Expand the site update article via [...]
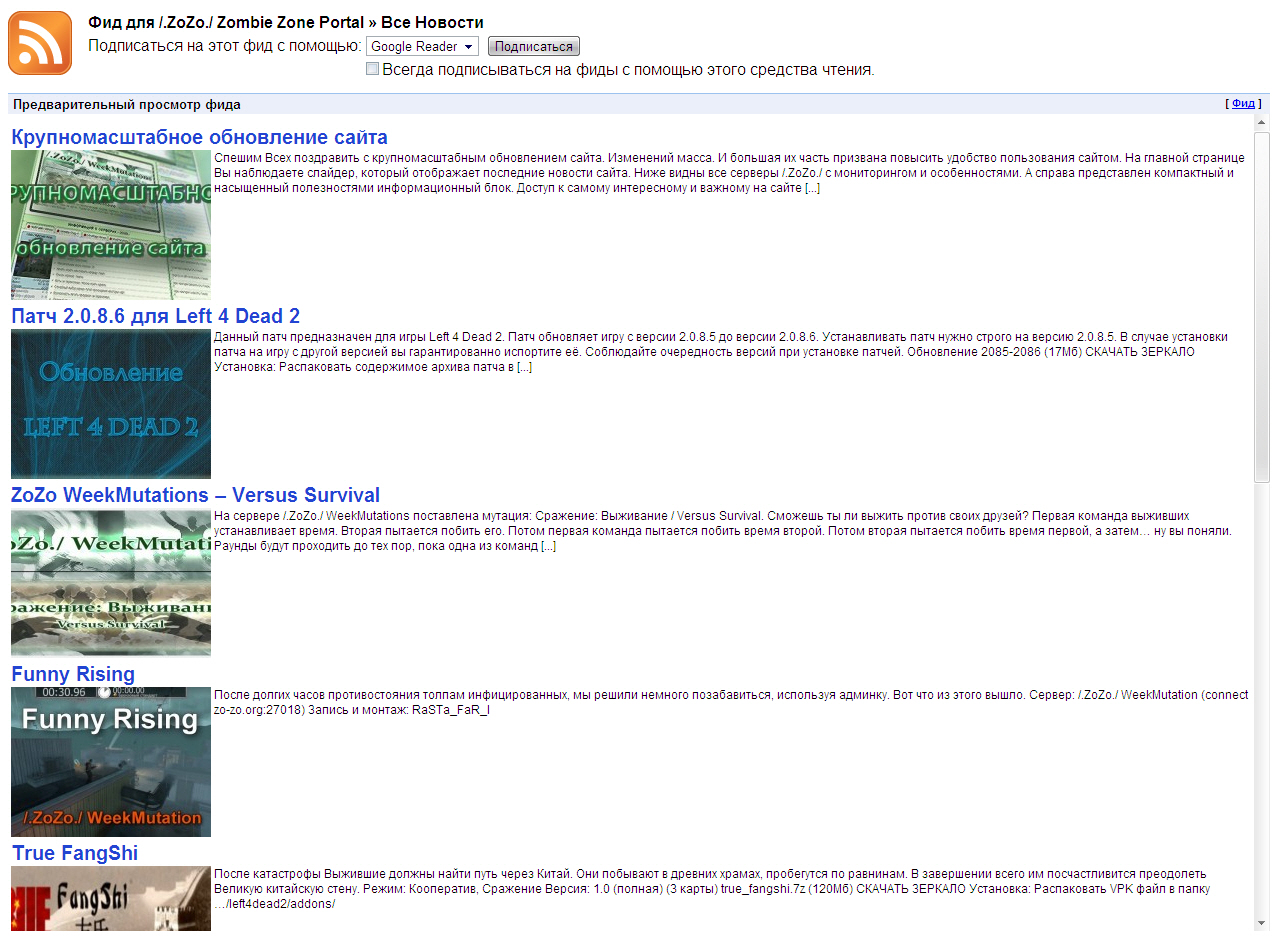This screenshot has width=1272, height=937. point(812,189)
